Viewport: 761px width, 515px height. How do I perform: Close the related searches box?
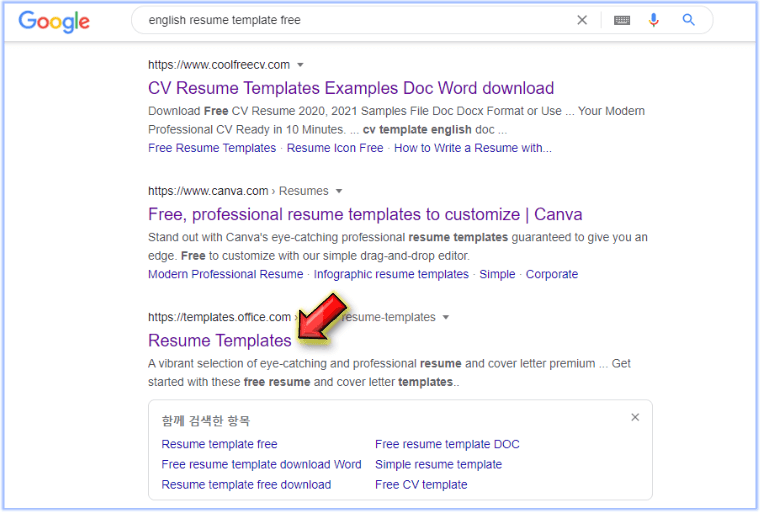[x=635, y=418]
